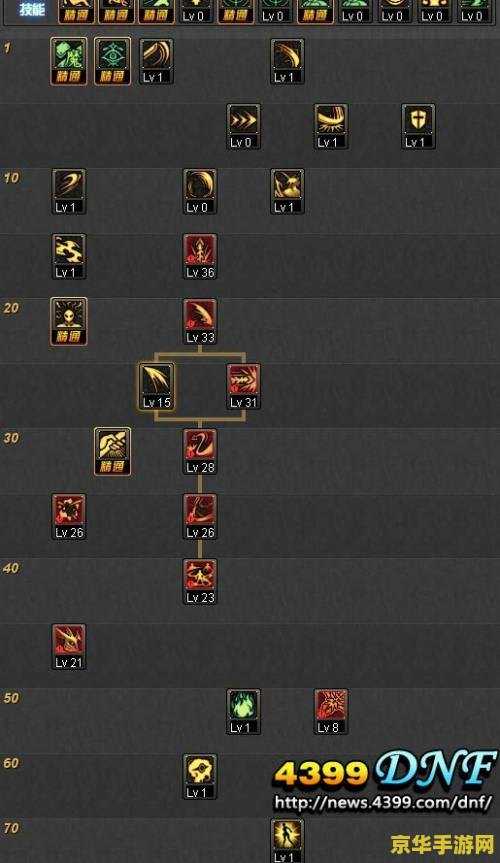Click the red skill icon labeled Lv 36
500x863 pixels.
(x=200, y=256)
